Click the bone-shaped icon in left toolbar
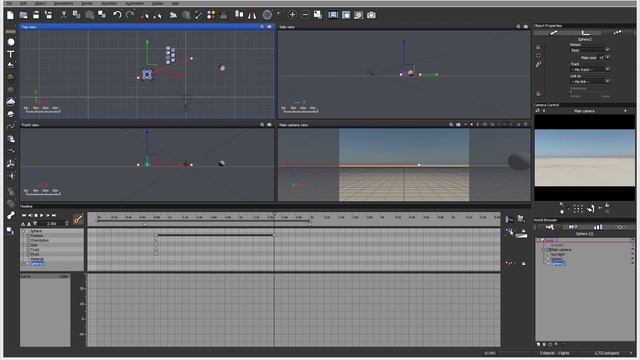The height and width of the screenshot is (360, 640). coord(11,216)
